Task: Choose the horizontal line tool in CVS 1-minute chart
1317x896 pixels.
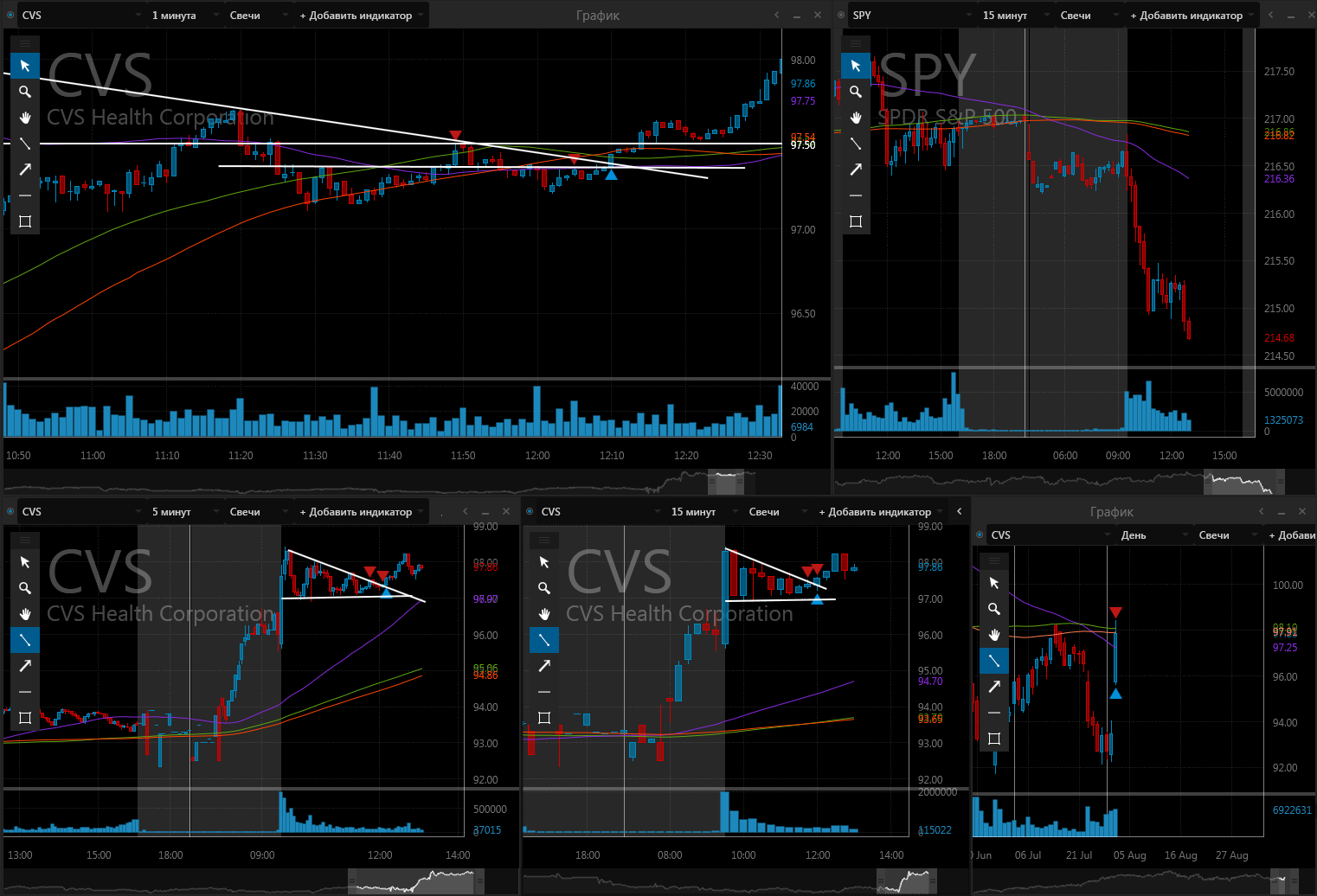Action: [25, 195]
